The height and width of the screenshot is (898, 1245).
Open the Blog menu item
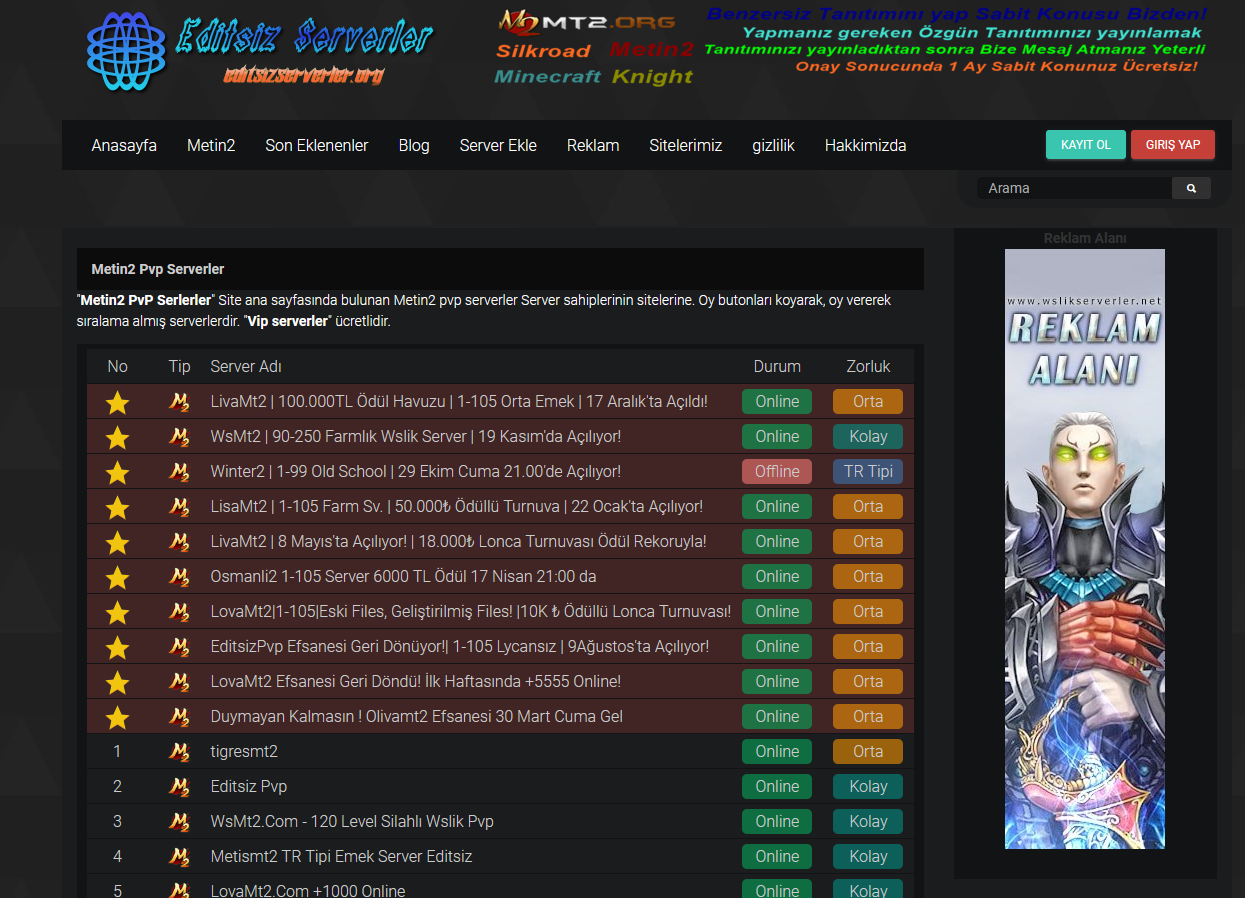pyautogui.click(x=414, y=145)
